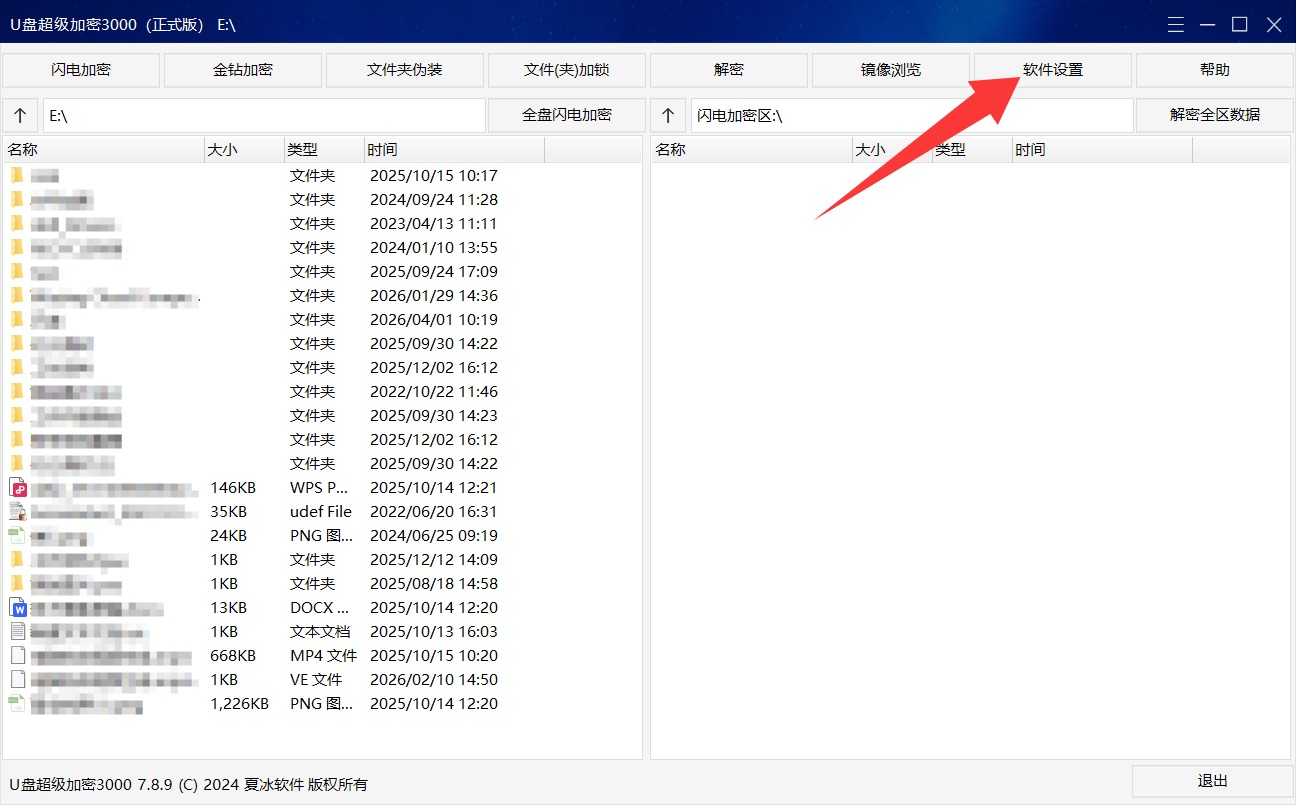
Task: Open the 帮助 help button
Action: tap(1215, 70)
